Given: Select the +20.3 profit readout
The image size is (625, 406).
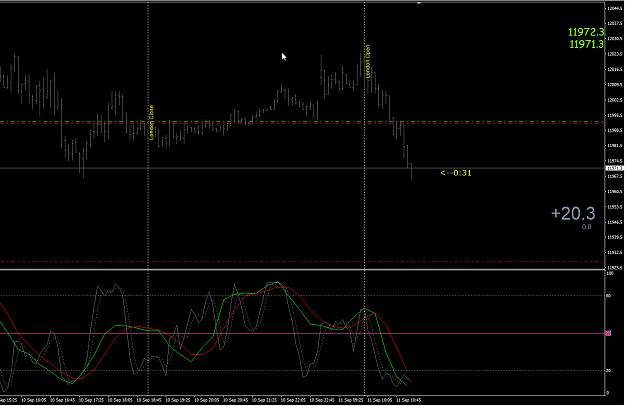Looking at the screenshot, I should pyautogui.click(x=573, y=214).
